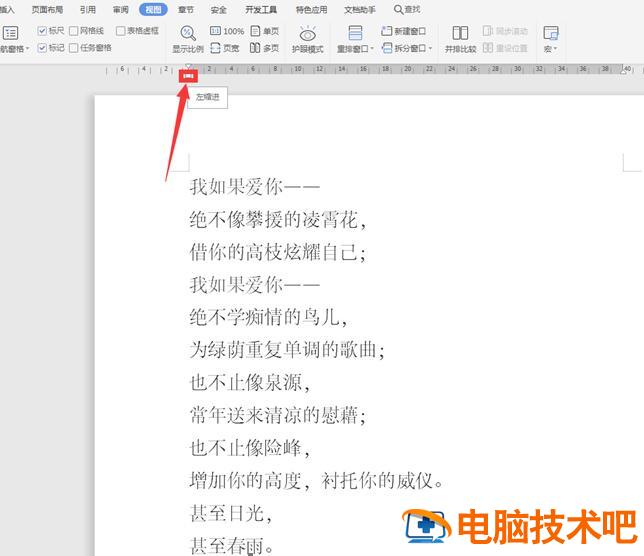Click on poem line 也不止像泉源
Viewport: 644px width, 556px height.
[x=250, y=382]
